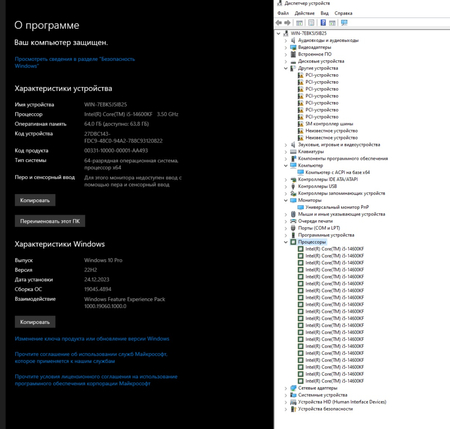
Task: Collapse the Другие устройства node
Action: coord(286,68)
